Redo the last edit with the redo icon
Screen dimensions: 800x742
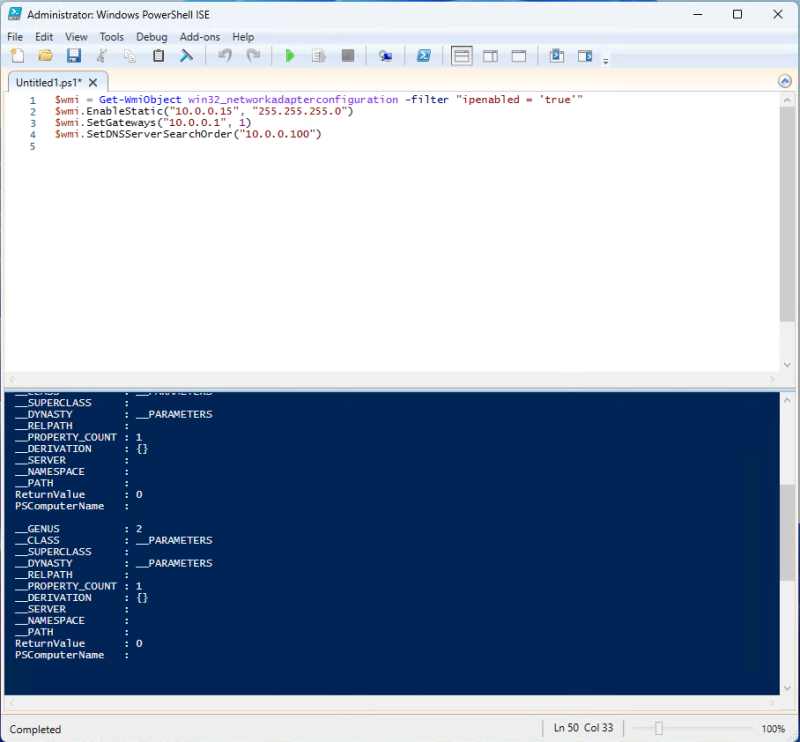[252, 55]
